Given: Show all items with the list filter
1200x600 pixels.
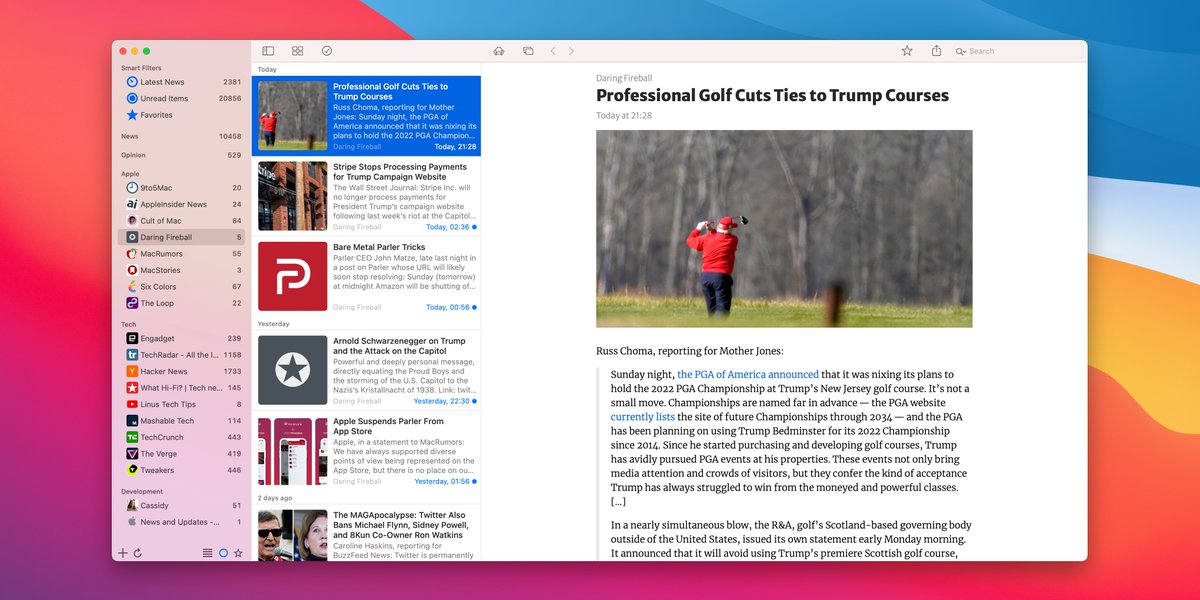Looking at the screenshot, I should pyautogui.click(x=207, y=552).
